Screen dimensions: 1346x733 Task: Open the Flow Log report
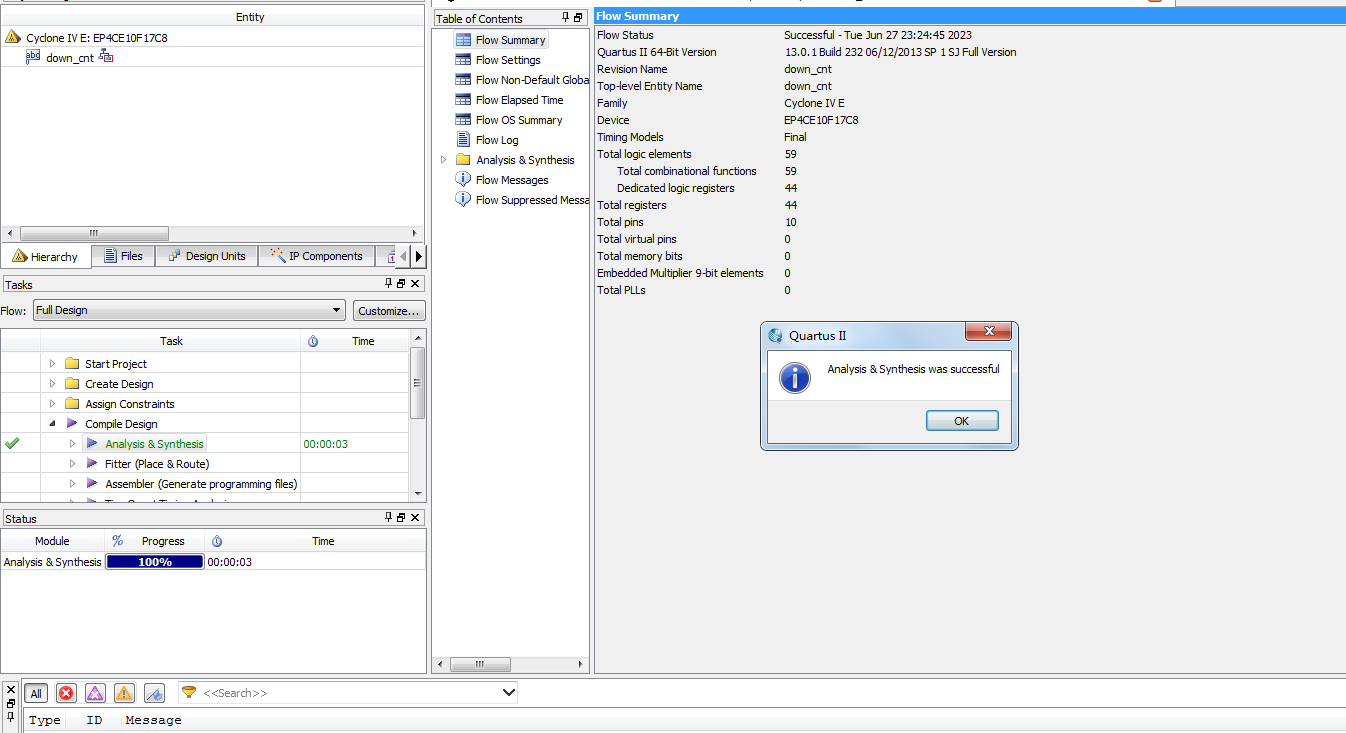click(497, 140)
